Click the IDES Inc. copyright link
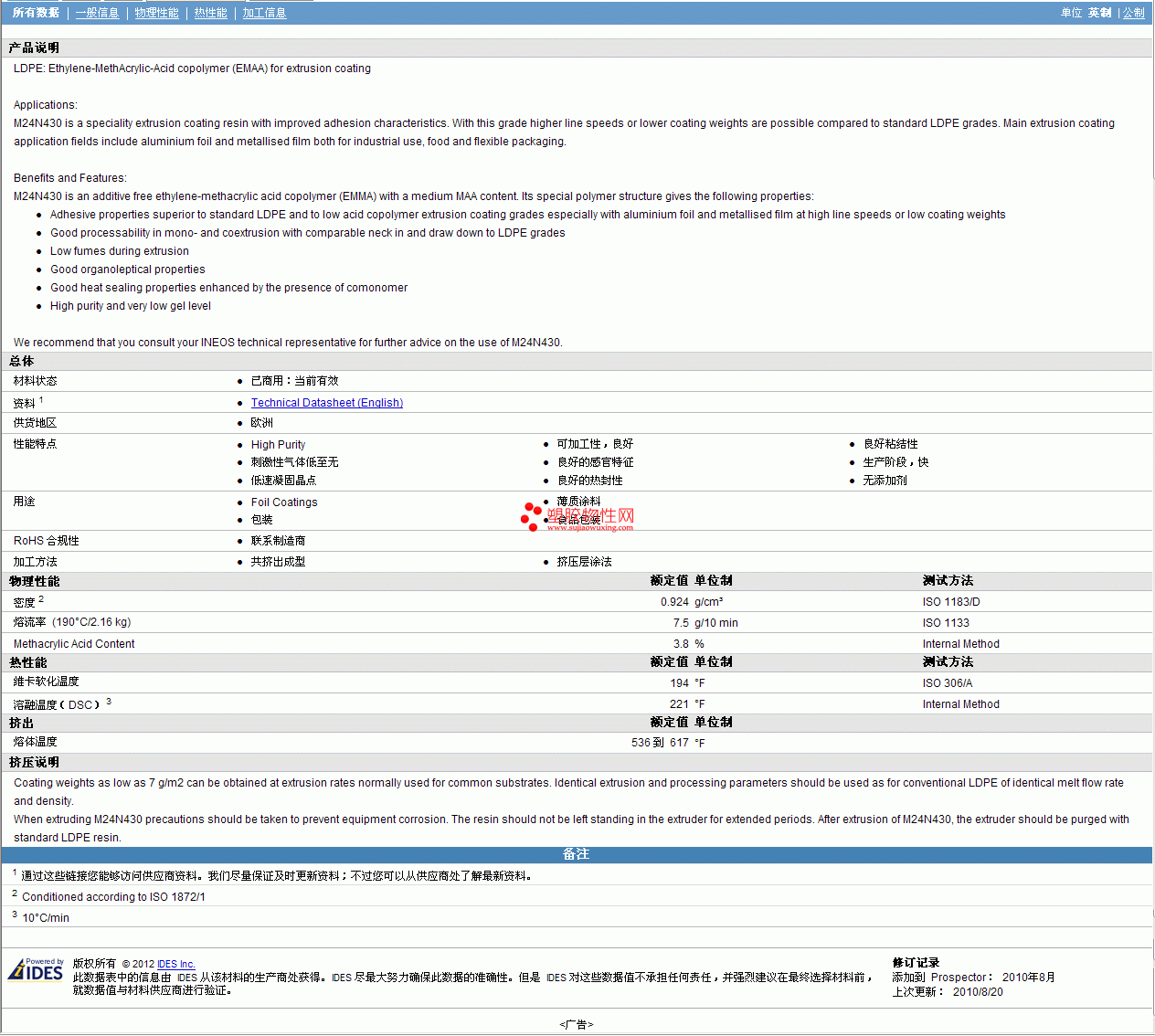 [176, 964]
